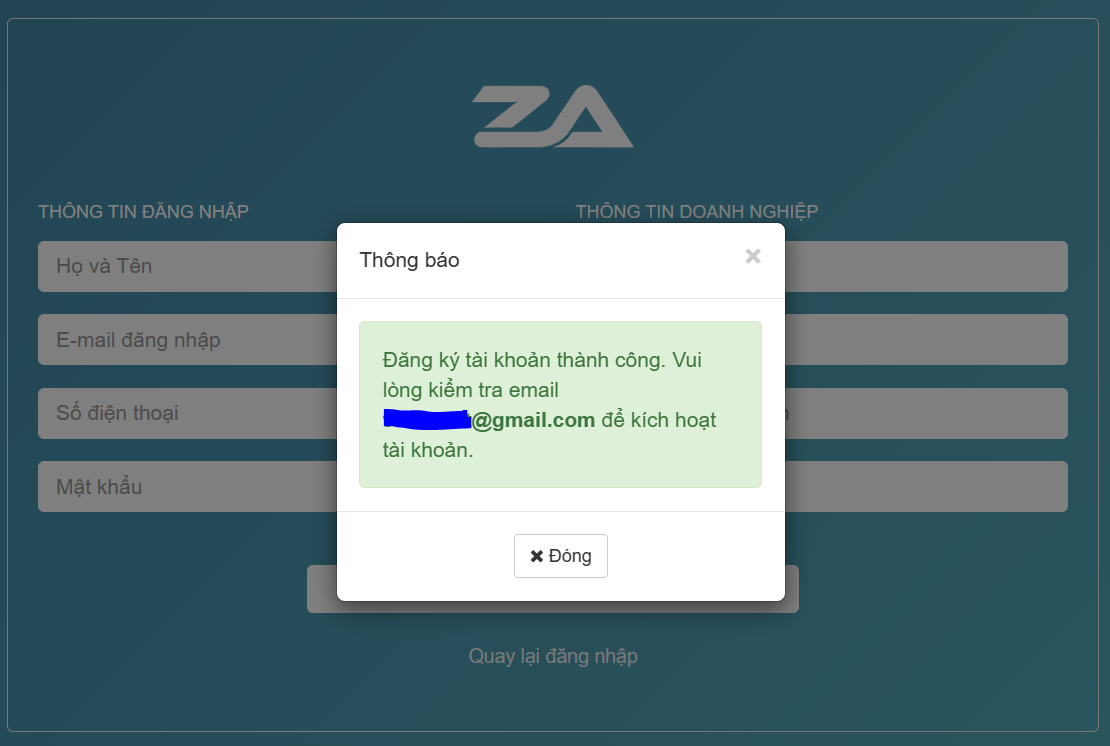The image size is (1110, 746).
Task: Click the cross icon inside Đóng button
Action: [537, 556]
